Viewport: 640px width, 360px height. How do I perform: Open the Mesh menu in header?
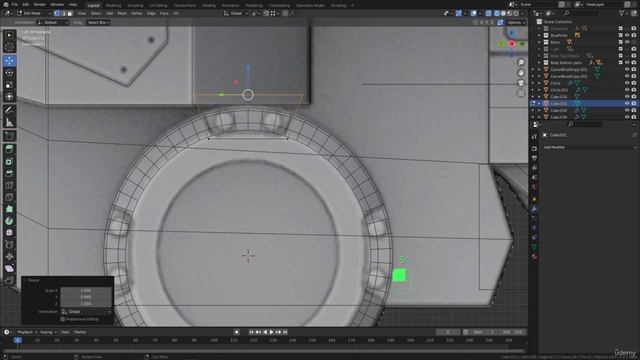tap(122, 13)
